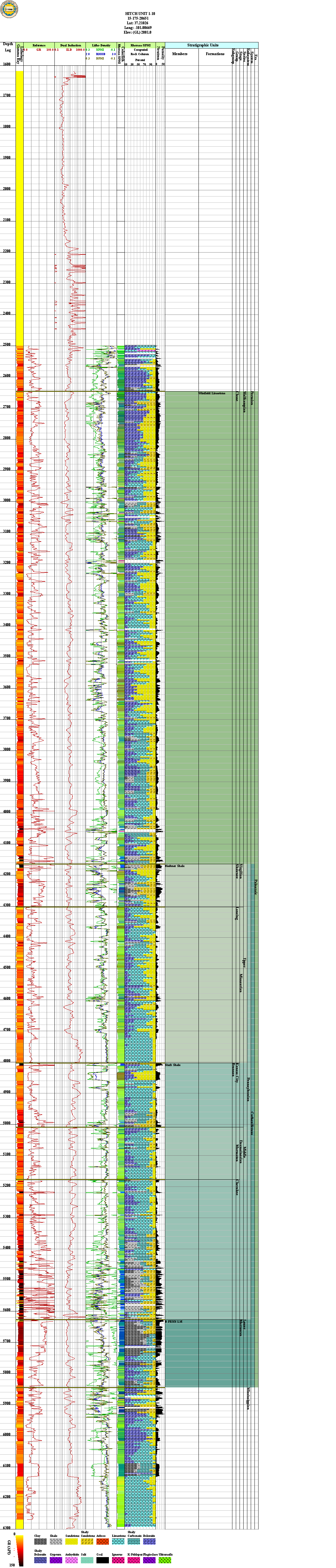Select the 'RHOB' curve label

(x=101, y=54)
